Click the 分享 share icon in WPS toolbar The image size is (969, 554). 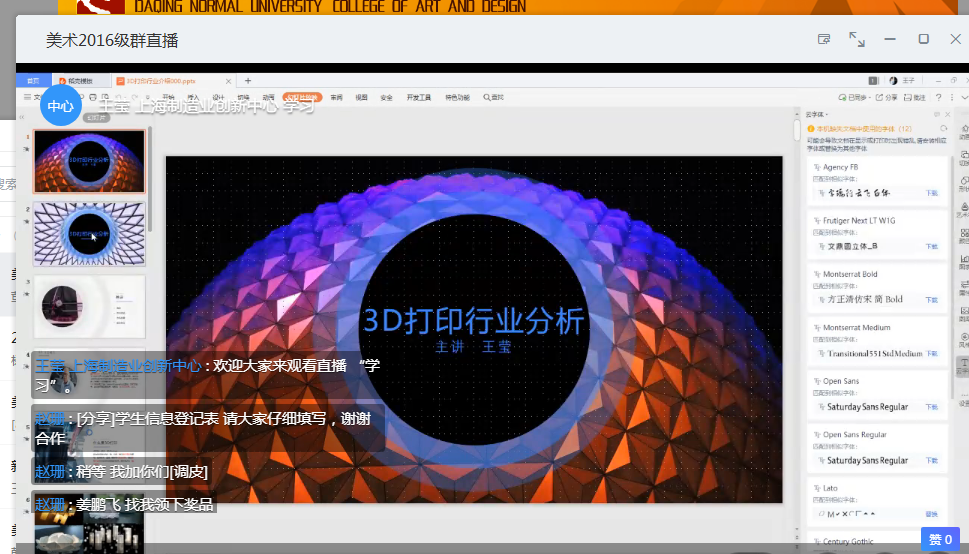pos(886,97)
